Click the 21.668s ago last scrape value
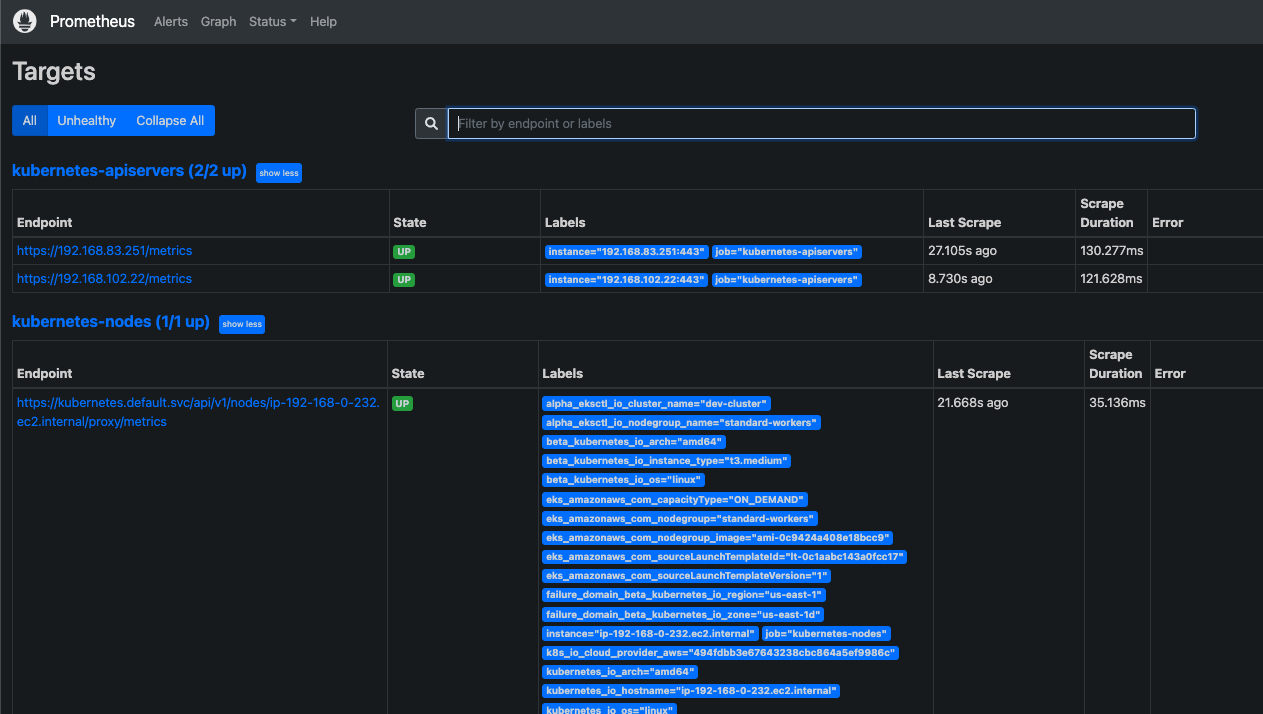This screenshot has height=714, width=1263. click(972, 402)
